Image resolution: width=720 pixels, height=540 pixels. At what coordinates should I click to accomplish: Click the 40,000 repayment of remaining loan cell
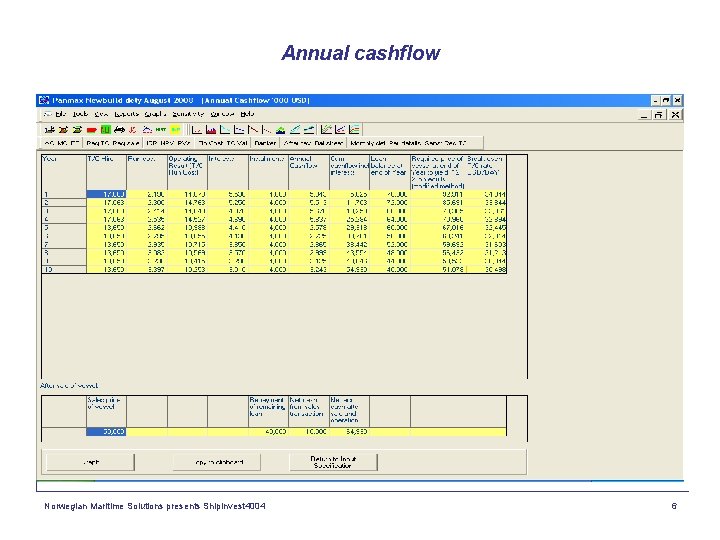click(x=269, y=432)
